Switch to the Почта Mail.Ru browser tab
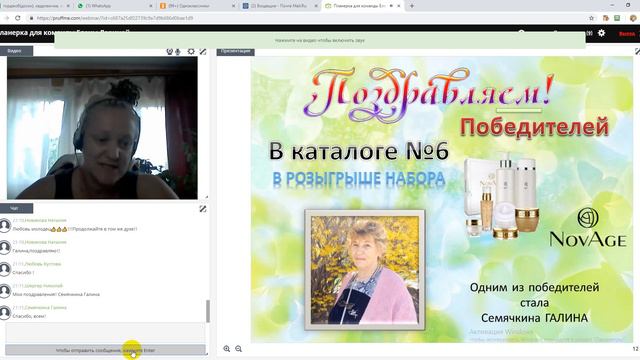 pos(279,6)
